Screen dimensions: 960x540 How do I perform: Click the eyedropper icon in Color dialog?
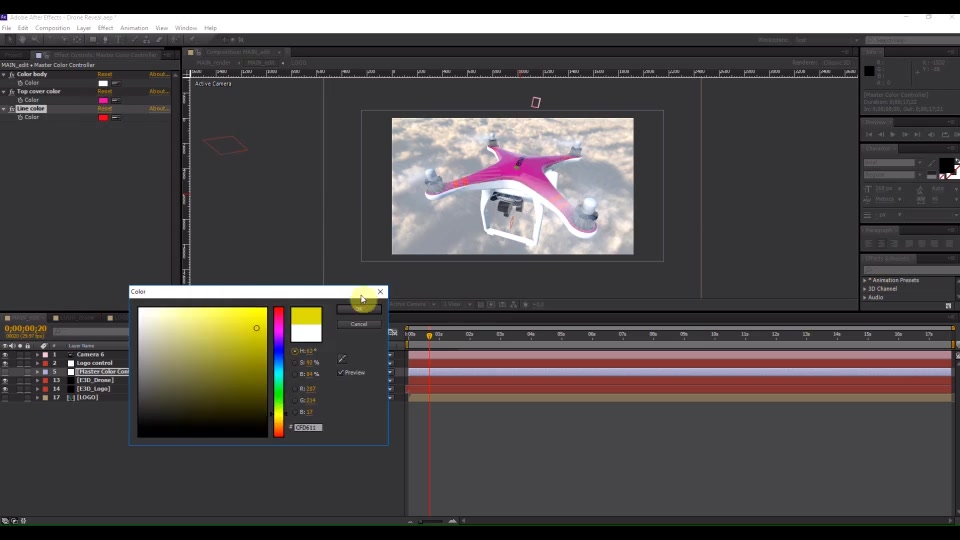click(x=342, y=359)
